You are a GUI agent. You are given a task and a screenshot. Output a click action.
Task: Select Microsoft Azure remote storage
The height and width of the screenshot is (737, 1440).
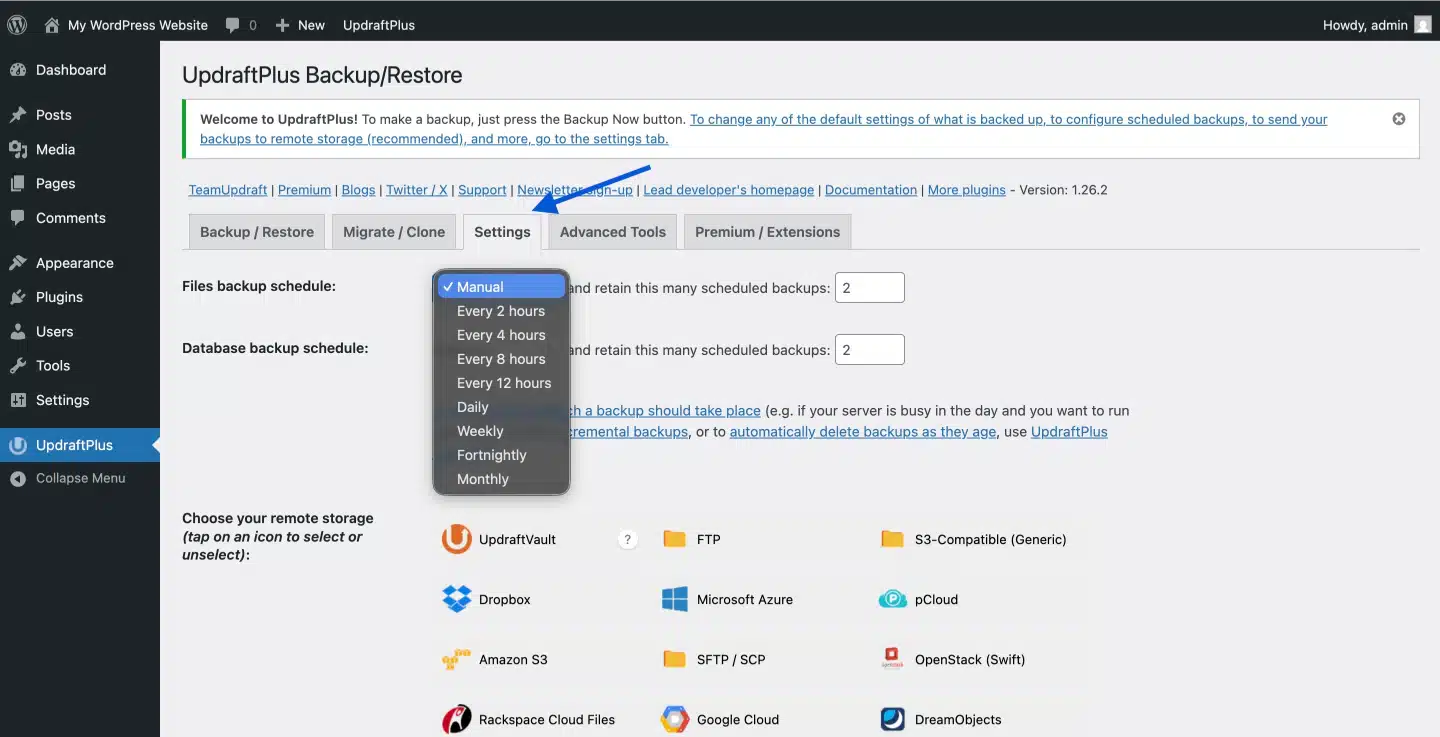(x=727, y=599)
